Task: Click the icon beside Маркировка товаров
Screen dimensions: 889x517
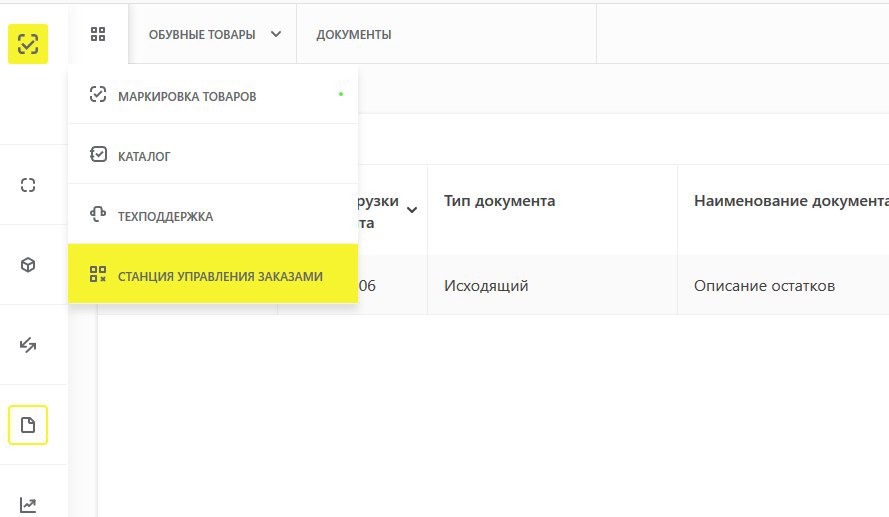Action: point(98,94)
